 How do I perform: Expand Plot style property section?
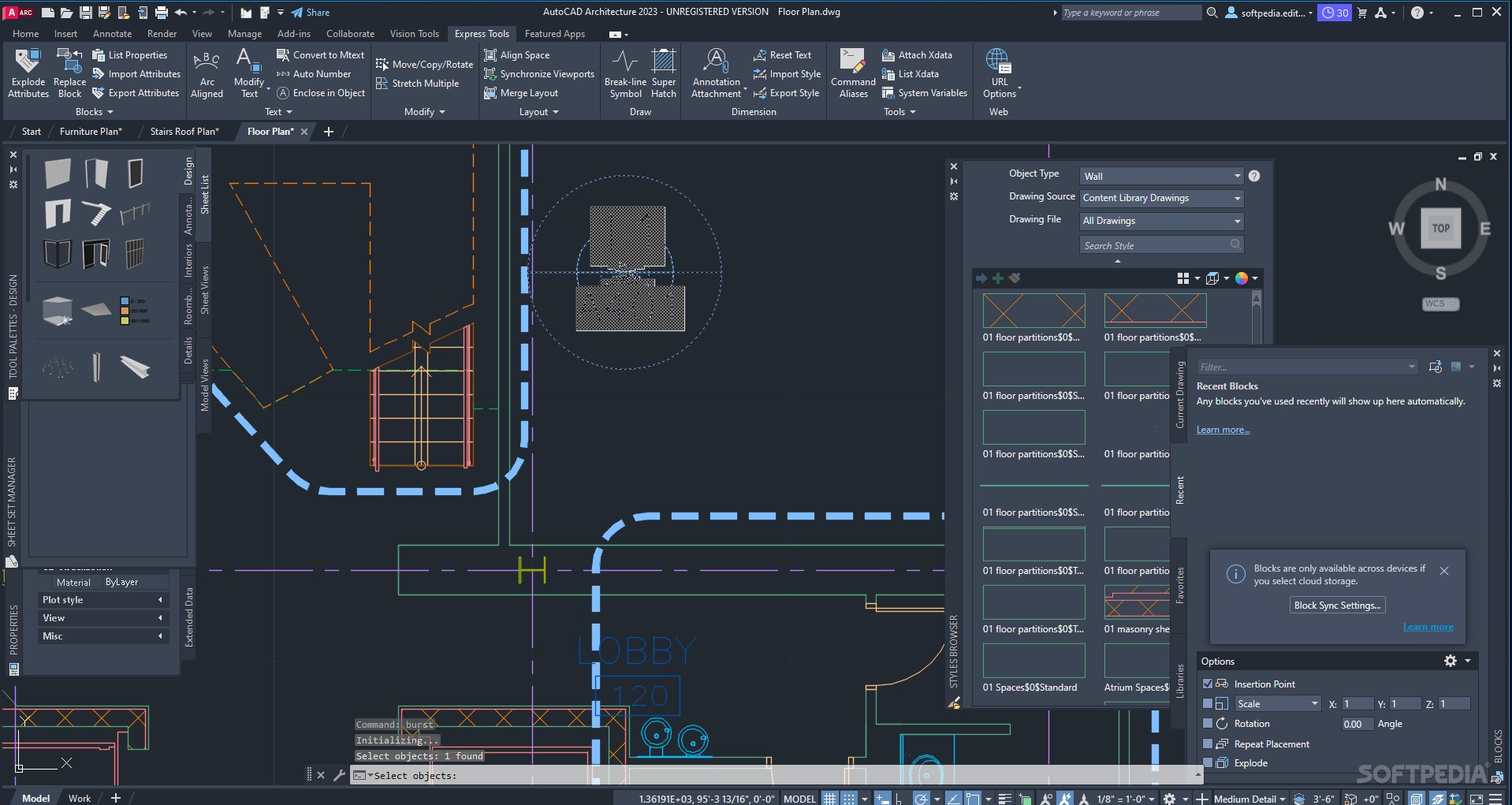[102, 600]
